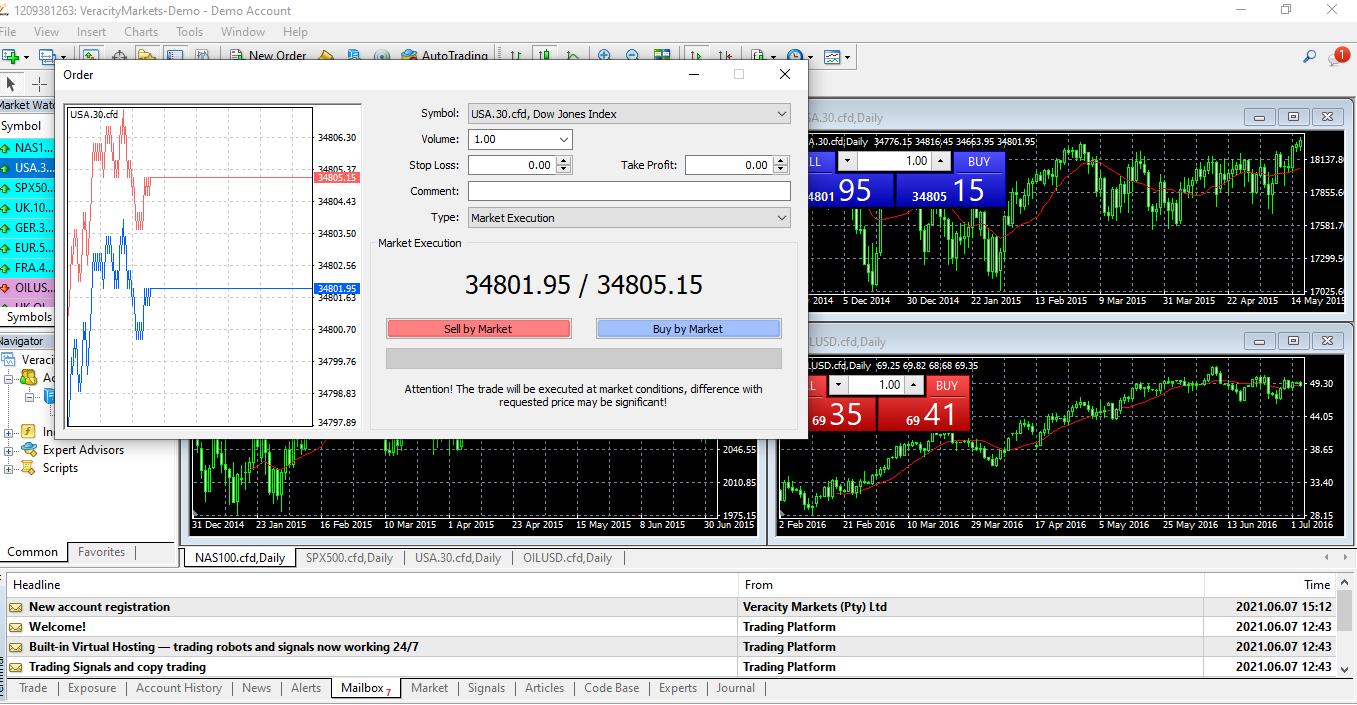
Task: Zoom in on the chart using the magnifier icon
Action: click(604, 56)
